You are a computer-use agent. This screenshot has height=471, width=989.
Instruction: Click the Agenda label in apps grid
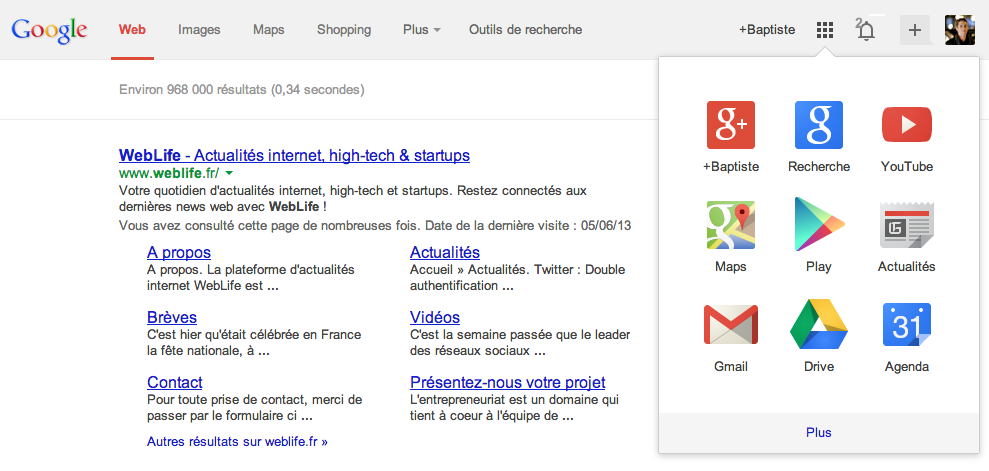[906, 367]
